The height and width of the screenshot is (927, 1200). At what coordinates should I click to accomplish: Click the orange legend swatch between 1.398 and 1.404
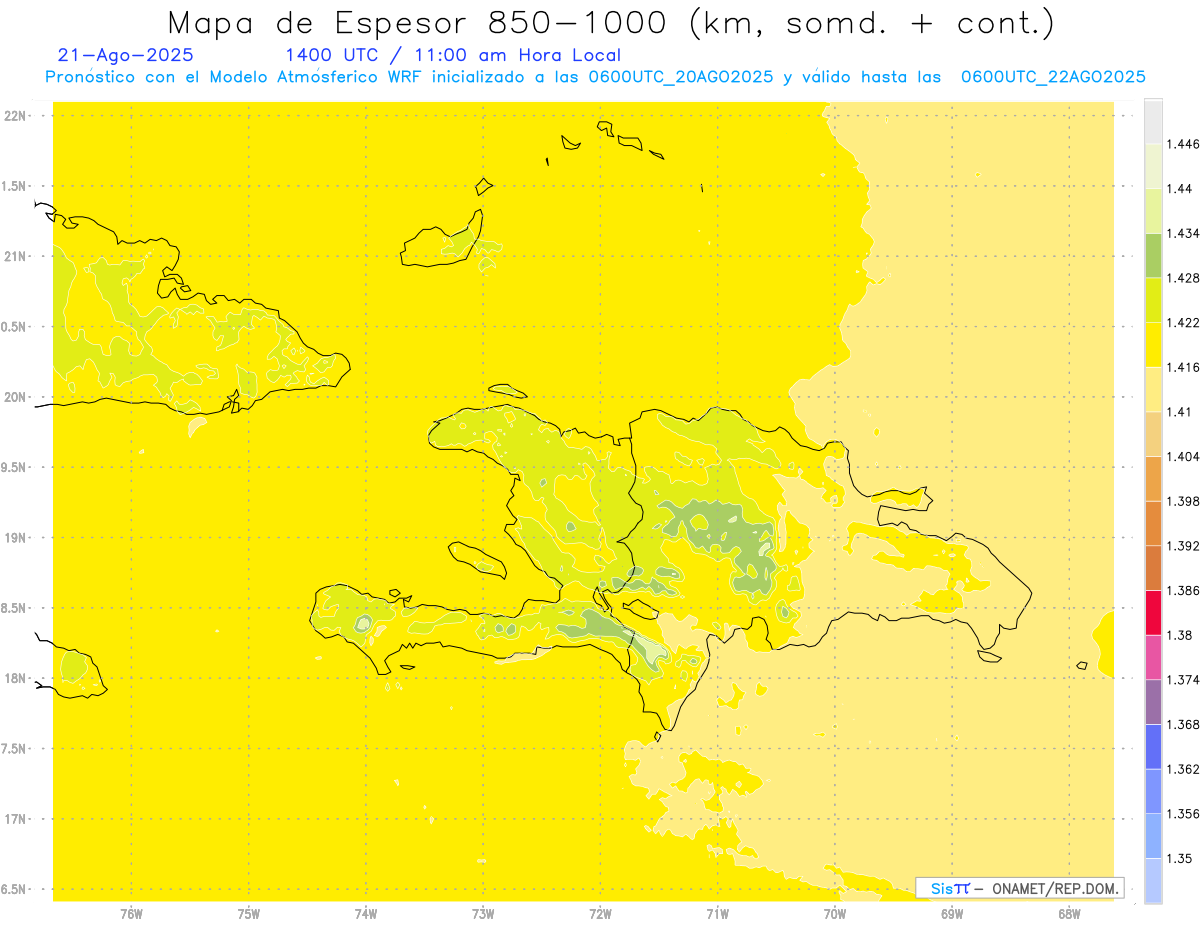click(1153, 478)
